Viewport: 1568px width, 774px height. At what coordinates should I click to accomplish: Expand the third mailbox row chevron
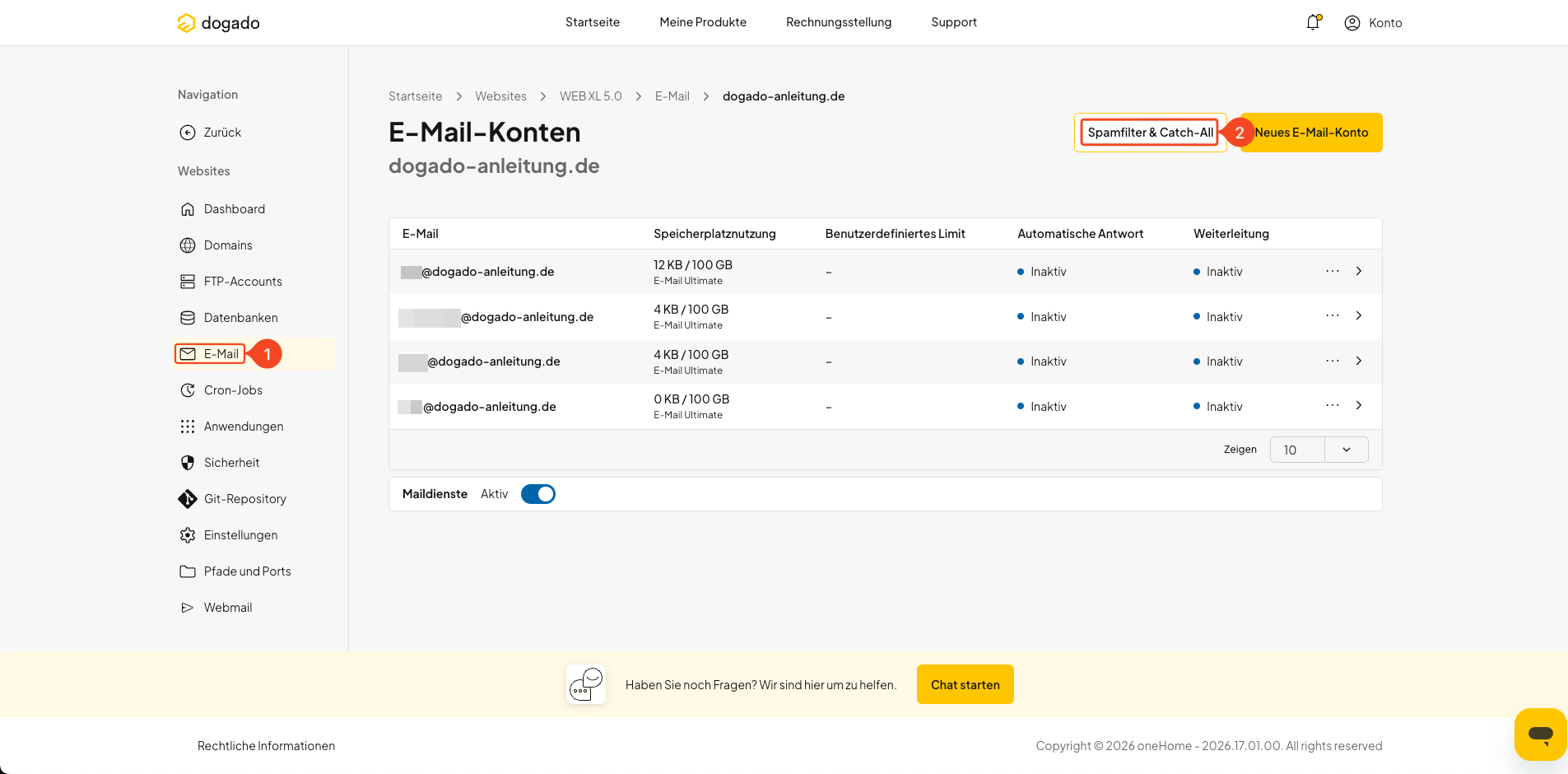point(1359,361)
